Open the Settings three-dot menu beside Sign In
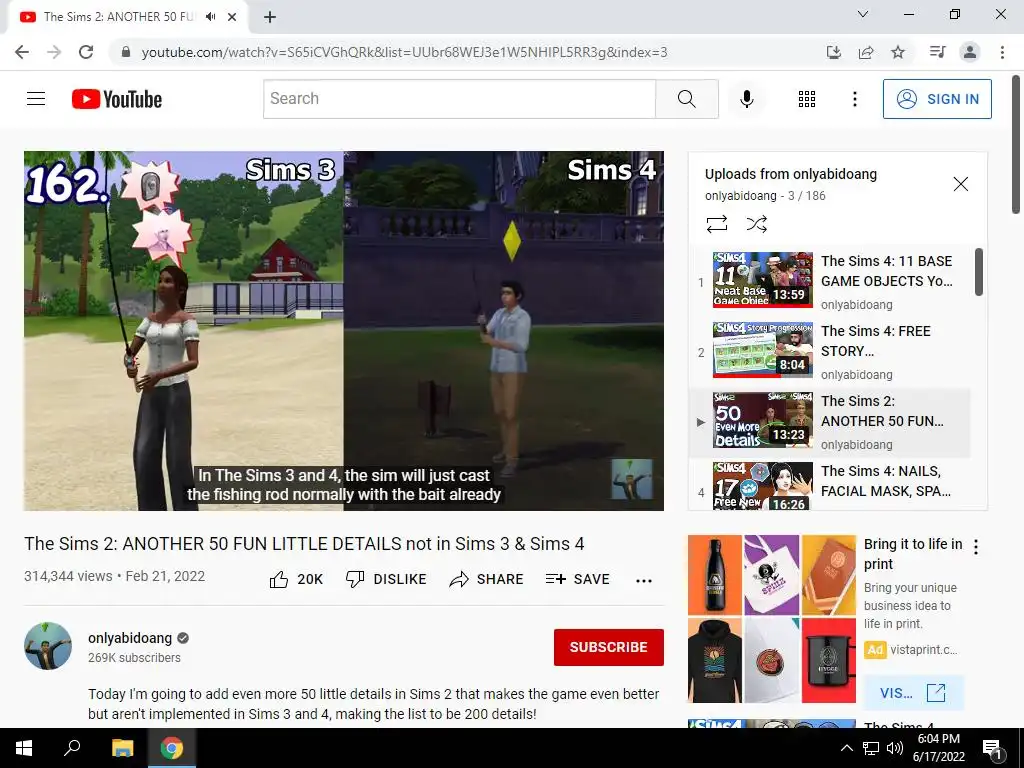Image resolution: width=1024 pixels, height=768 pixels. tap(854, 99)
